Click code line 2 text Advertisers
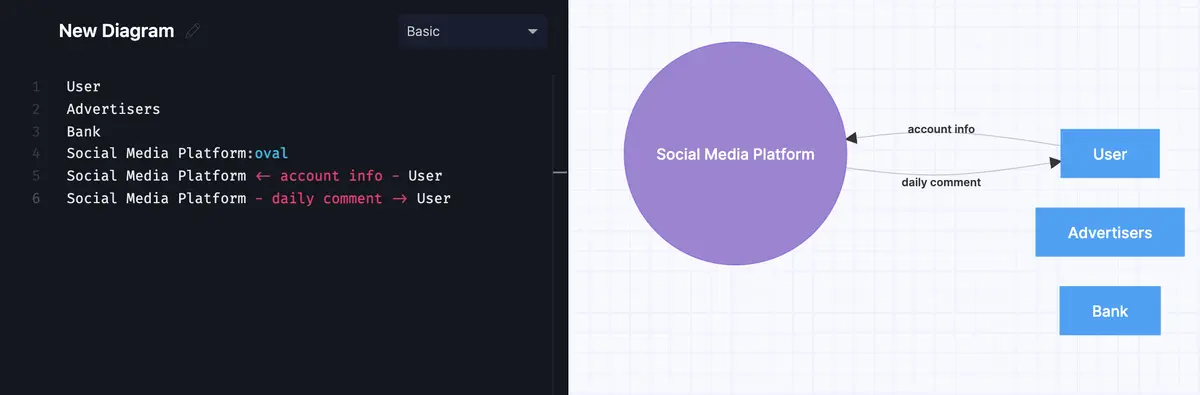This screenshot has width=1200, height=395. pyautogui.click(x=113, y=109)
